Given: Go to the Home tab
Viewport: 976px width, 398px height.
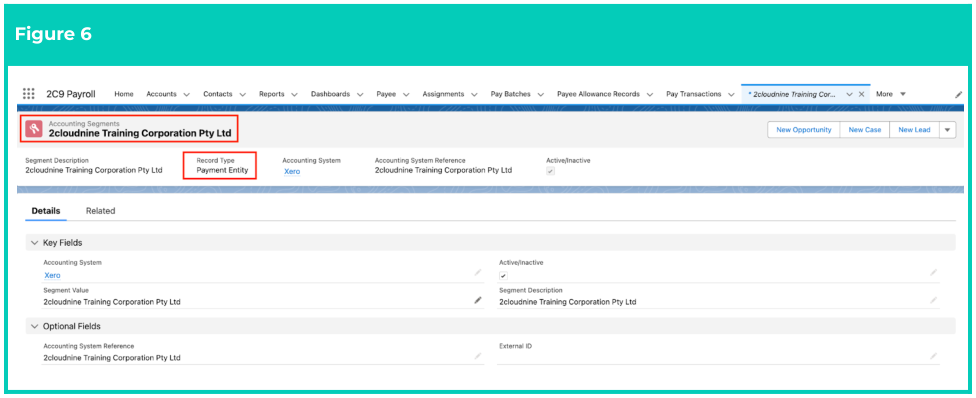Looking at the screenshot, I should [124, 94].
